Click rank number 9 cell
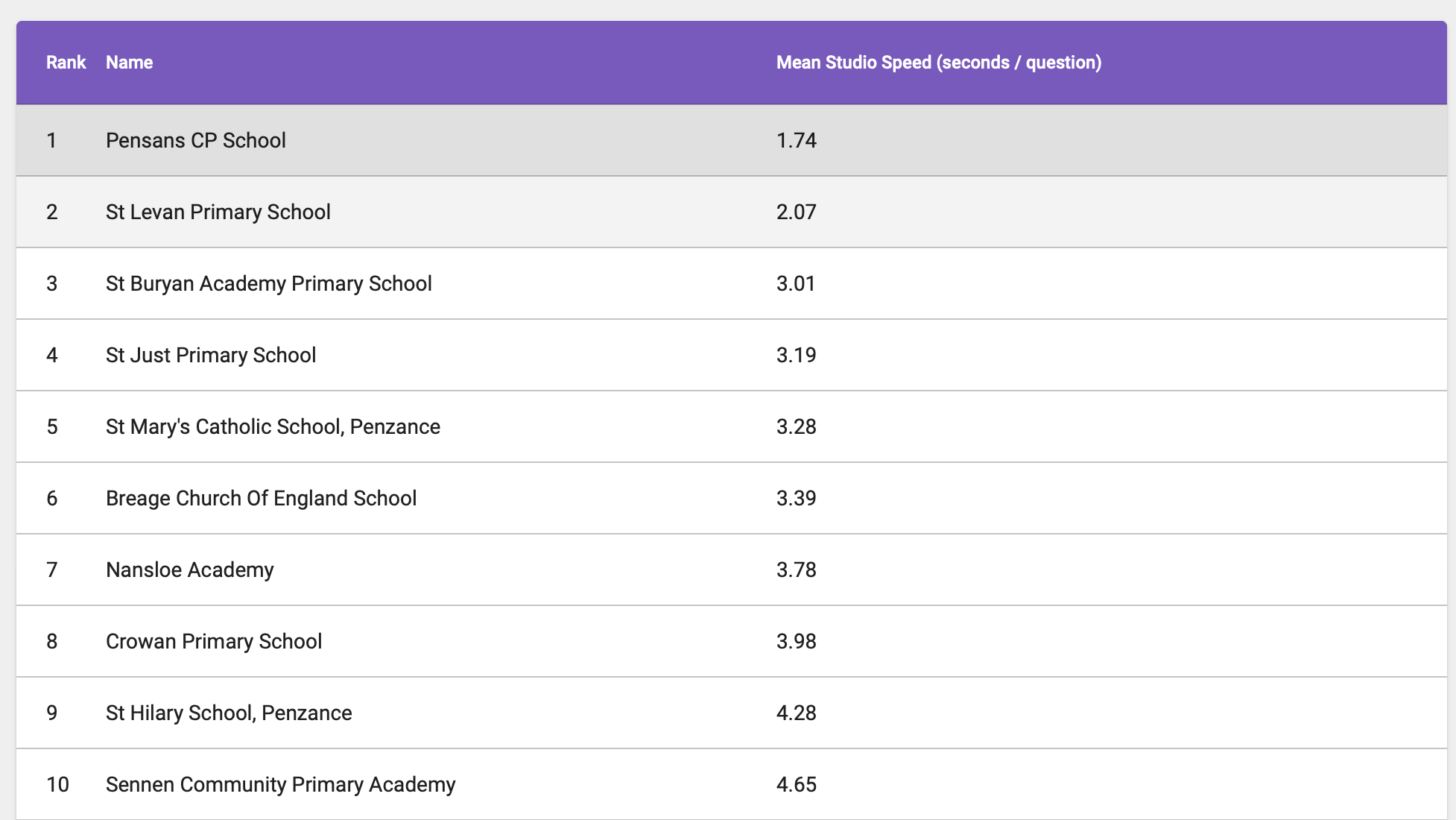Screen dimensions: 1456x820 [52, 713]
